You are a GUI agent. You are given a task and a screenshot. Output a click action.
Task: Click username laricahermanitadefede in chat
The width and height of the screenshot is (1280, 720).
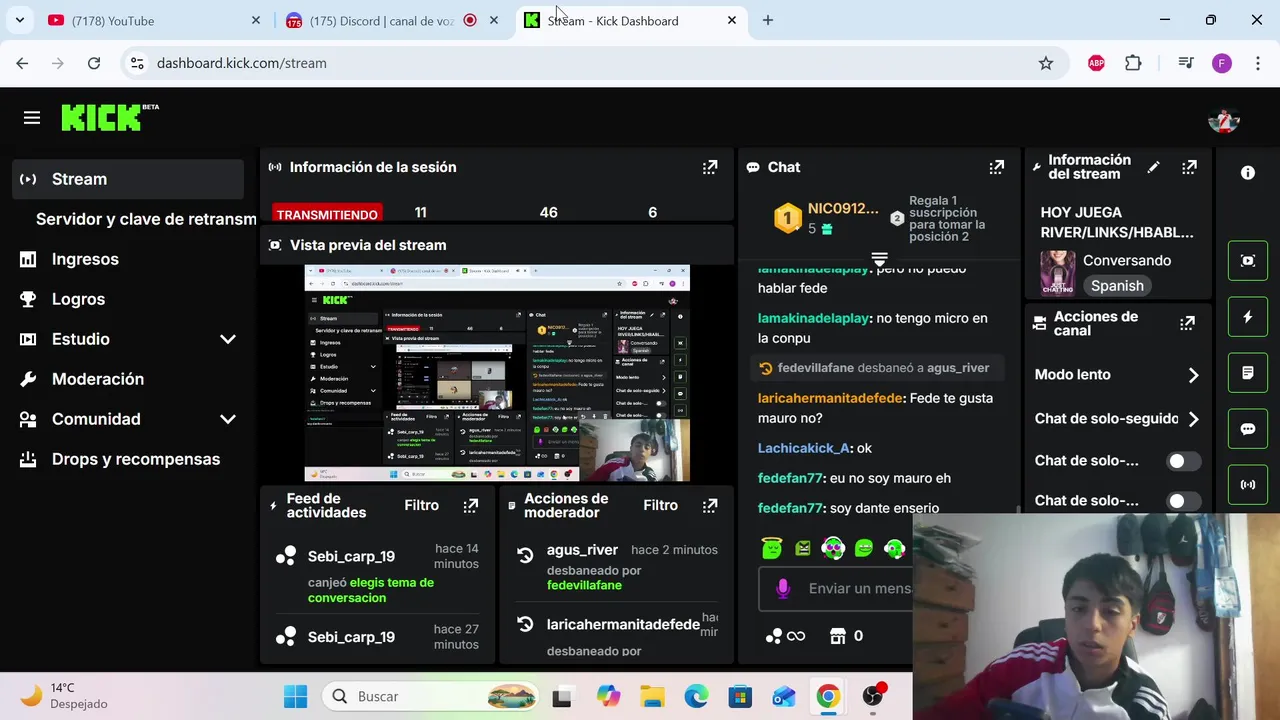pos(831,398)
